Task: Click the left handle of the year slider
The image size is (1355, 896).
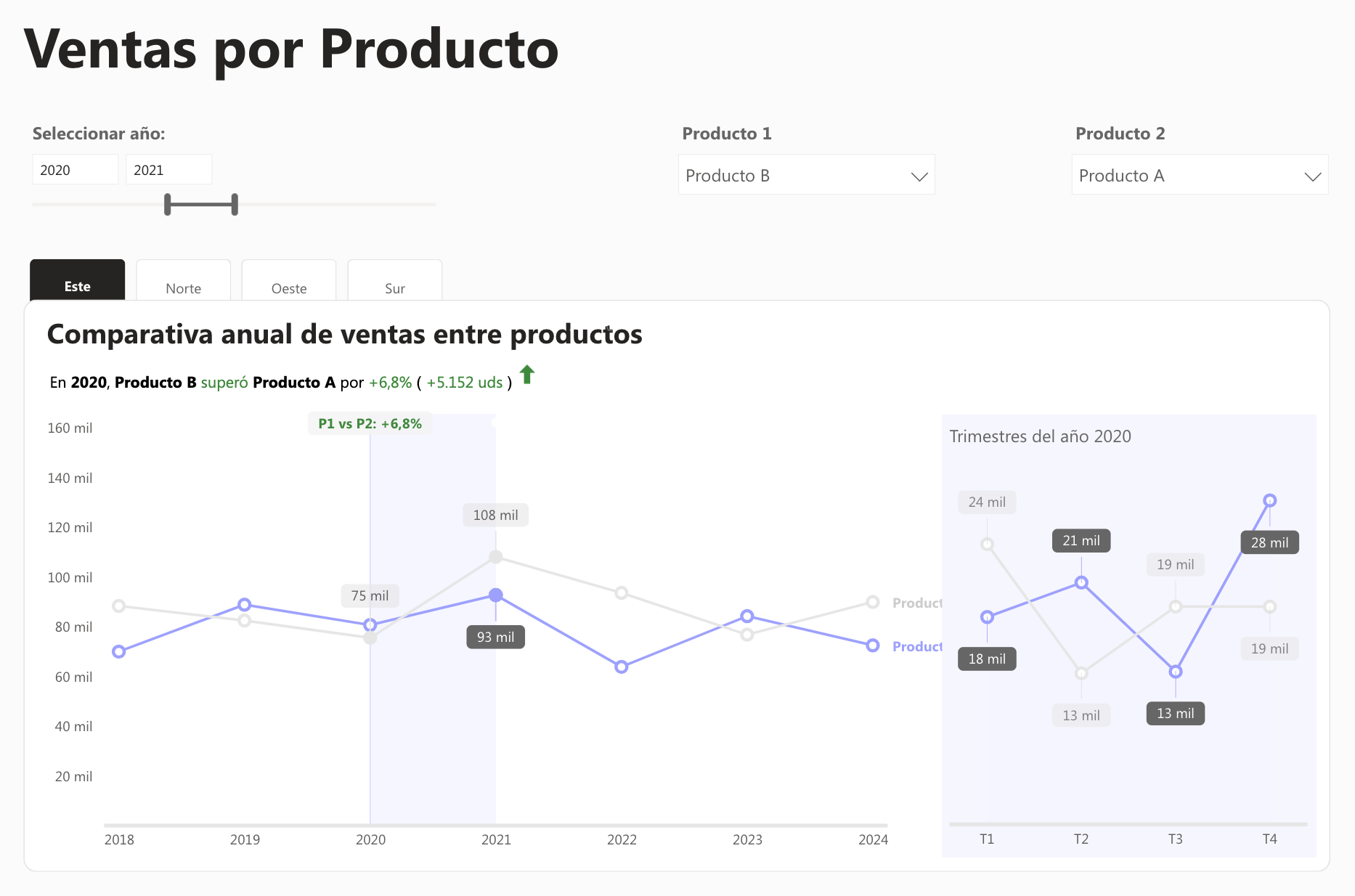Action: click(x=168, y=204)
